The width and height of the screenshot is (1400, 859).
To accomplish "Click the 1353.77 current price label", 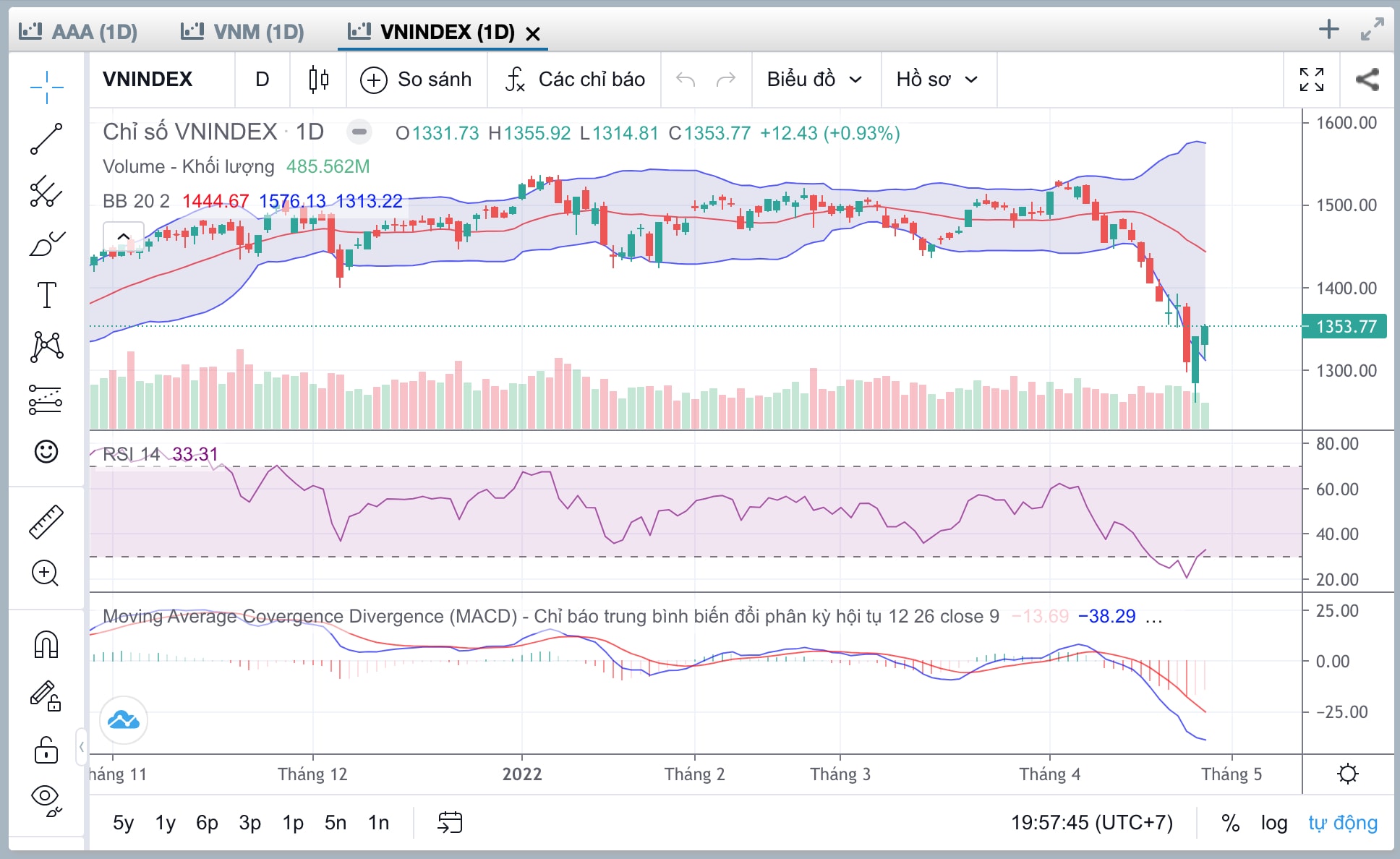I will (1345, 326).
